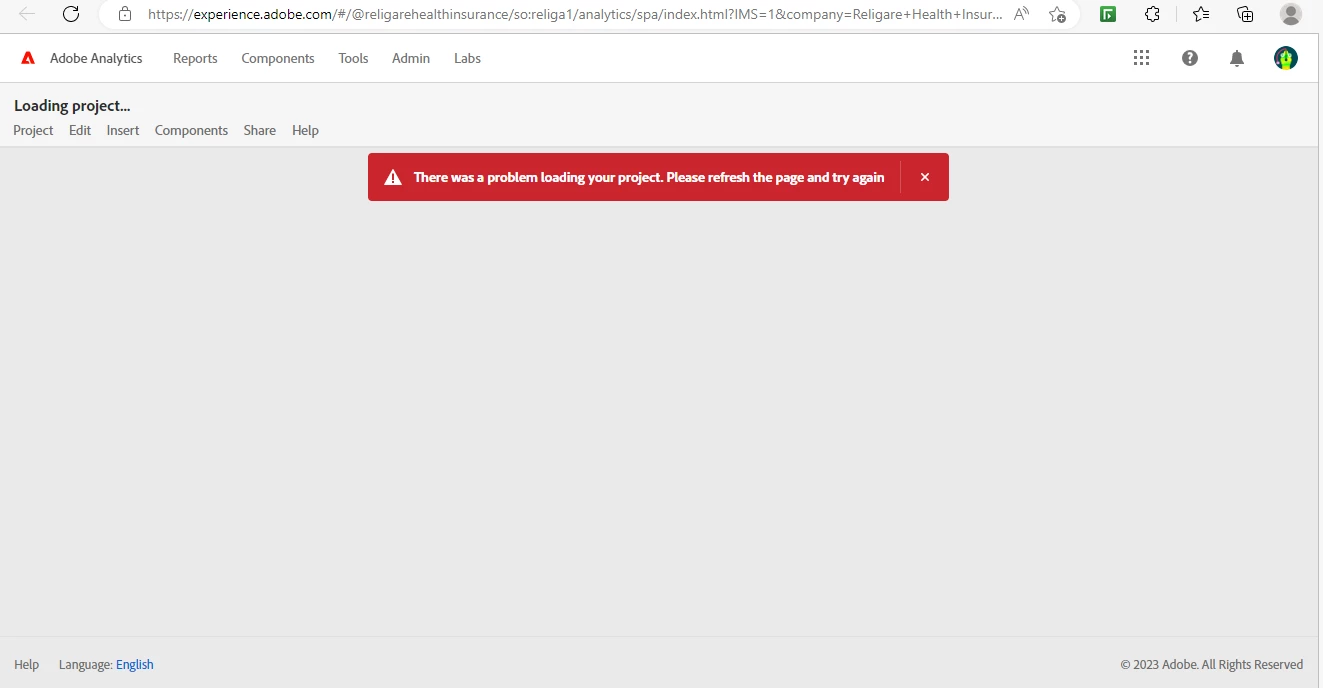This screenshot has height=688, width=1323.
Task: Click the Help link in the footer
Action: coord(26,664)
